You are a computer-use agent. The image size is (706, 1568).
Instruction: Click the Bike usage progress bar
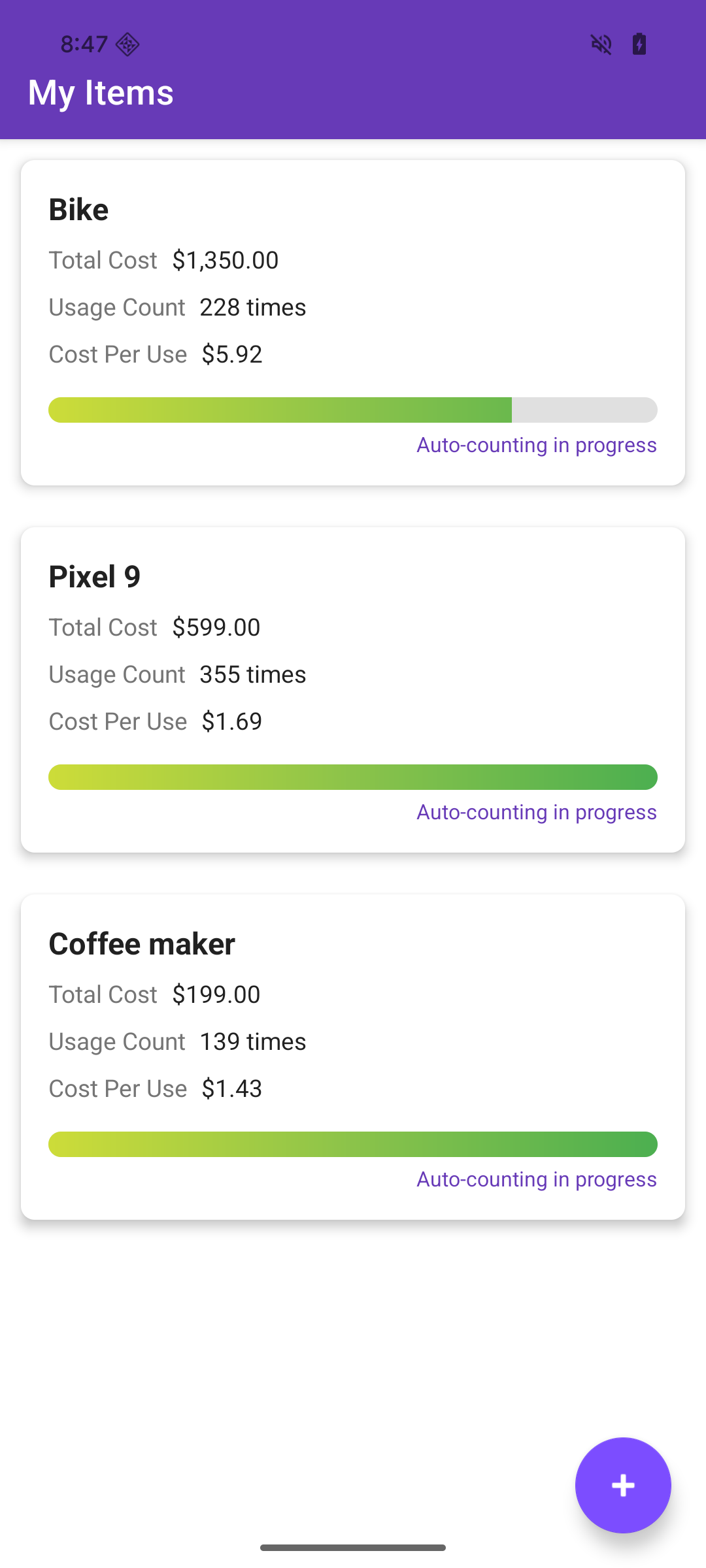point(353,410)
